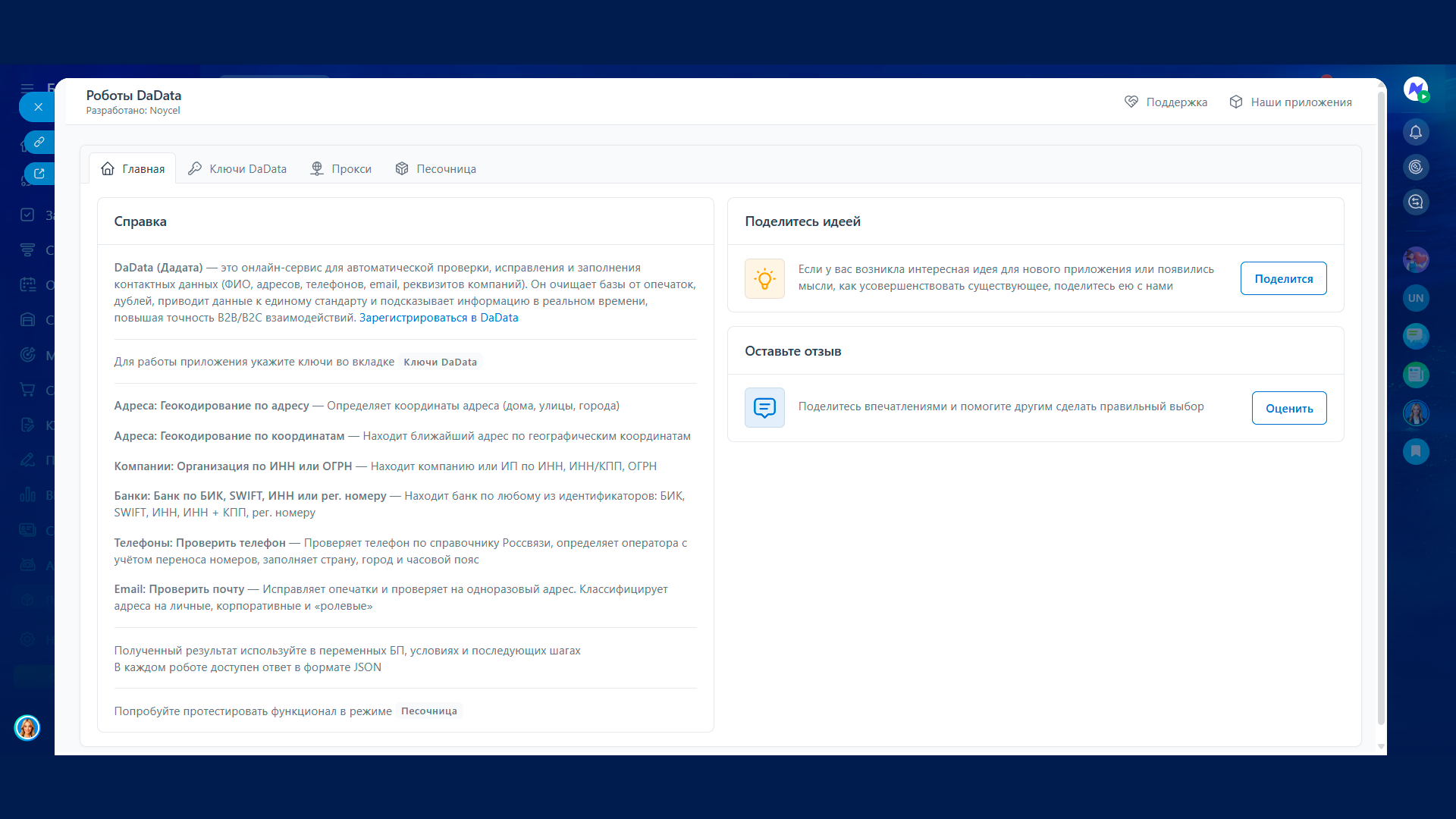Open the messenger logo at top right
Viewport: 1456px width, 819px height.
coord(1415,89)
